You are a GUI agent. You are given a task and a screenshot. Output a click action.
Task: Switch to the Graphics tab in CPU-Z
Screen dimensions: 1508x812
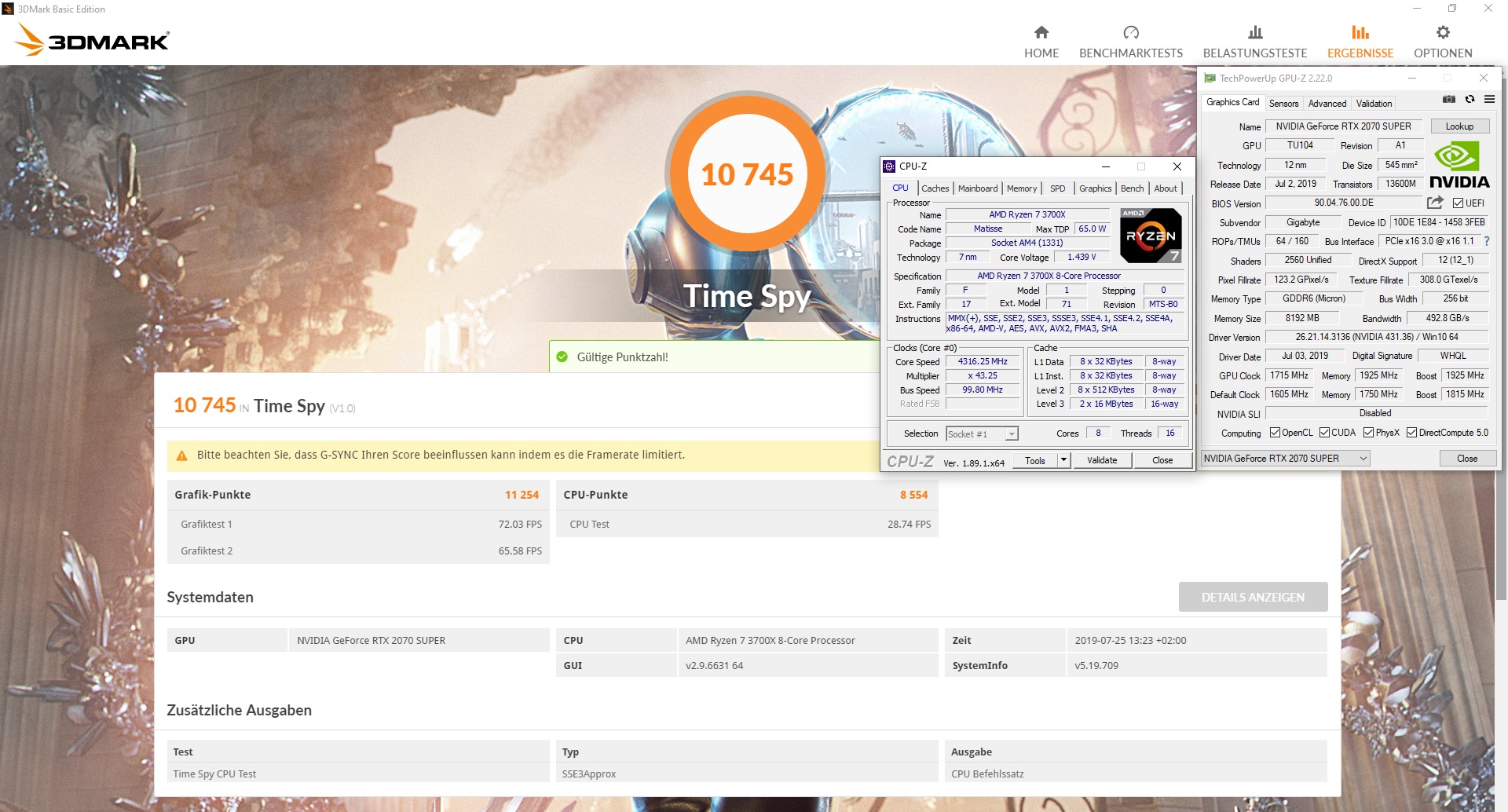coord(1095,188)
